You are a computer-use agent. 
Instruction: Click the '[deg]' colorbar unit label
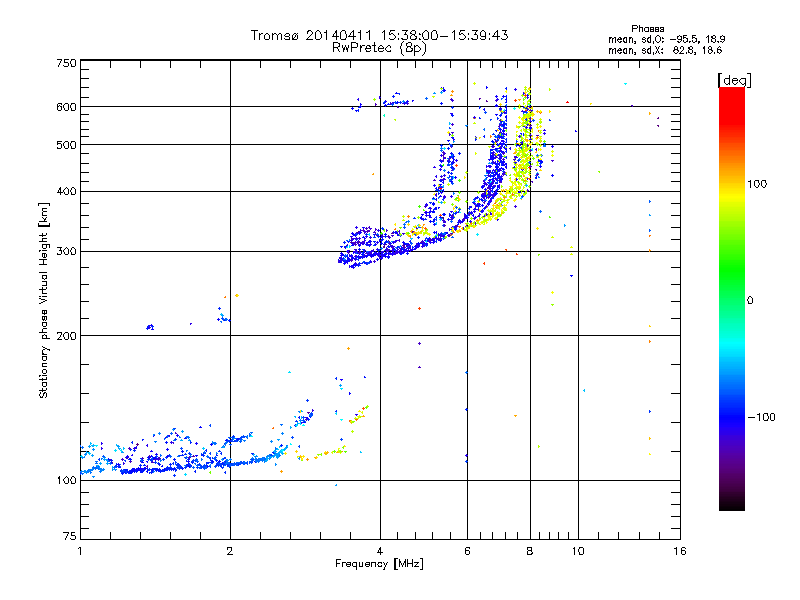(734, 80)
